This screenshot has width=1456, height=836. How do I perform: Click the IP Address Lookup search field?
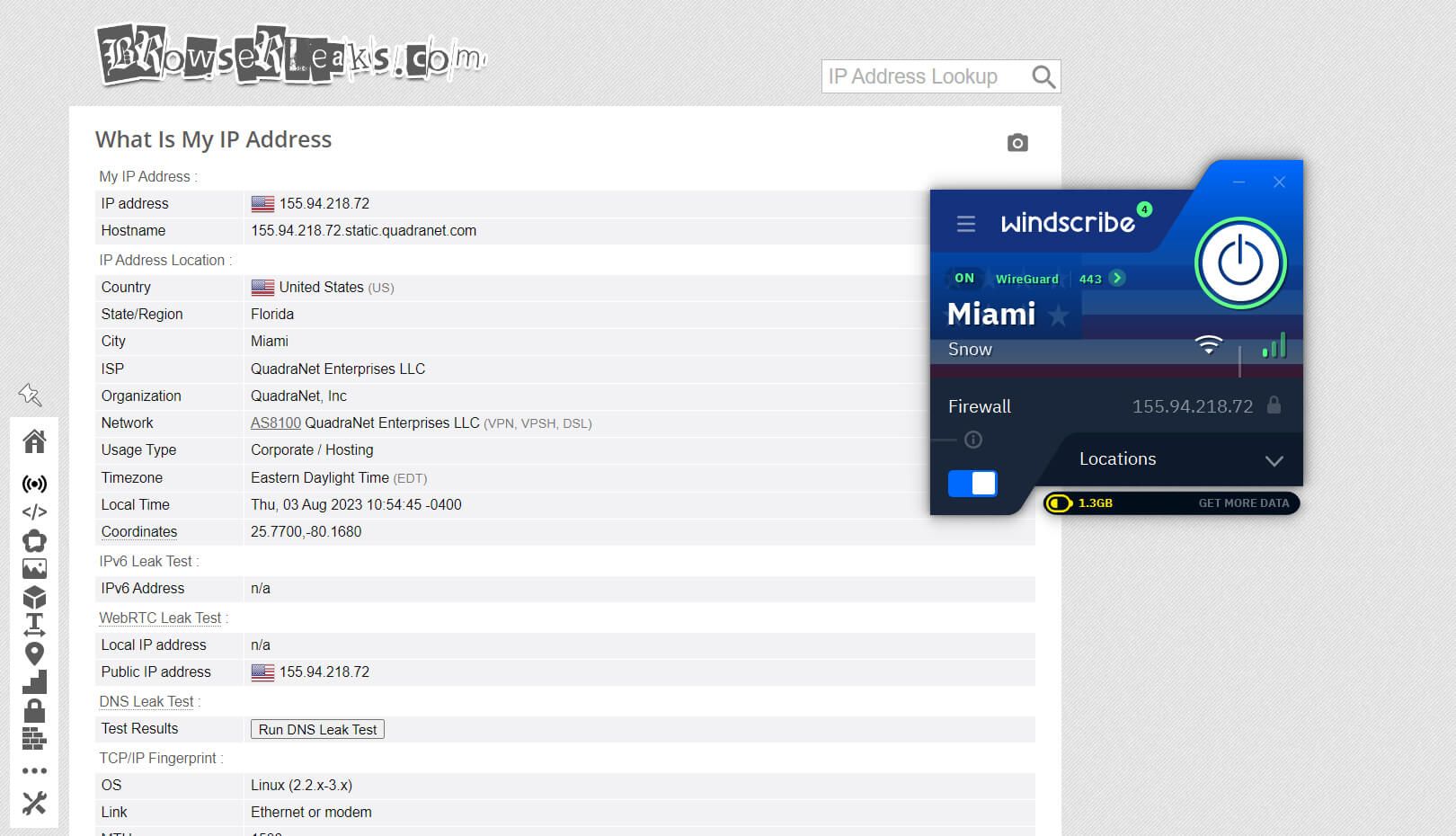[x=925, y=76]
